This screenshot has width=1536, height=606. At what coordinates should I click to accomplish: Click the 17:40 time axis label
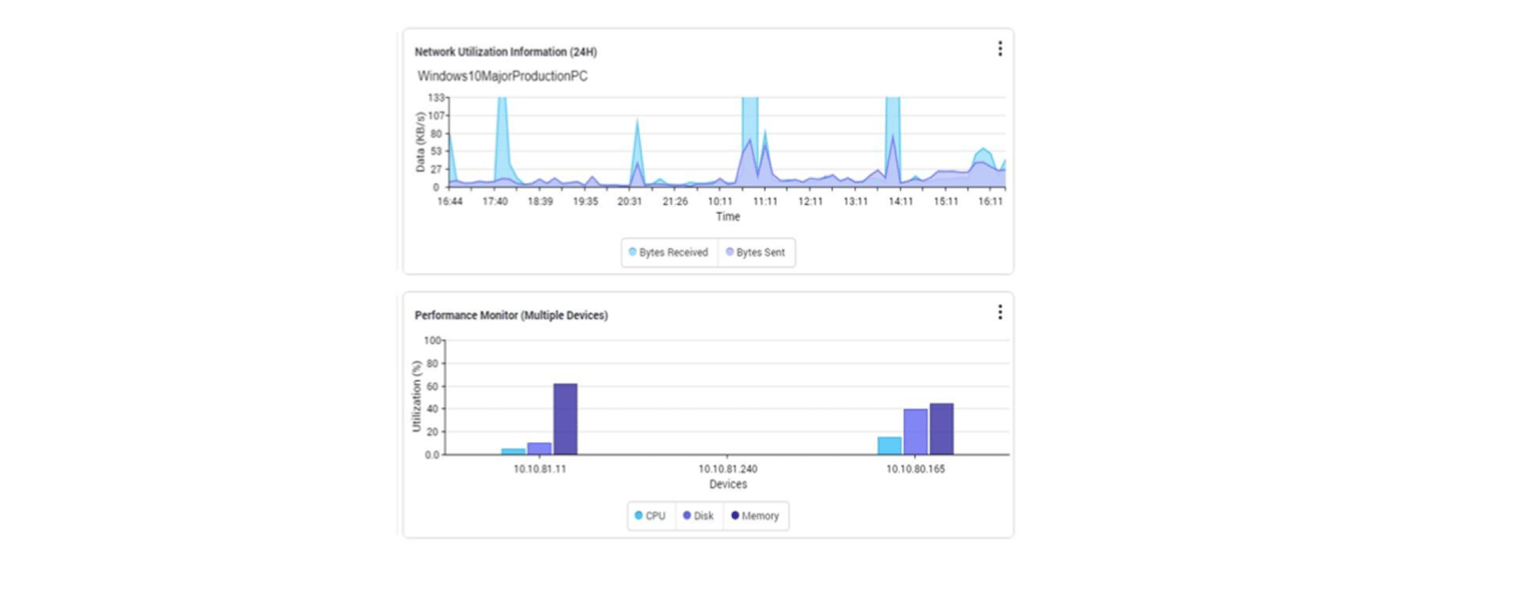pyautogui.click(x=495, y=201)
